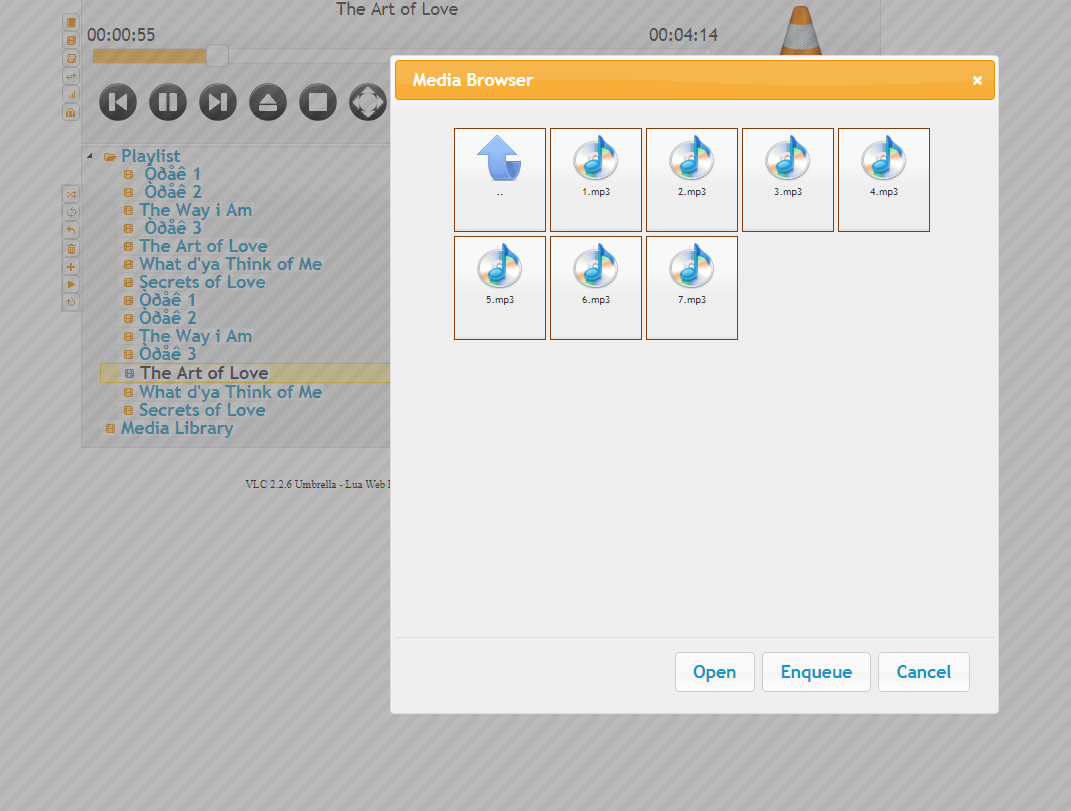Select the Media Library node
This screenshot has width=1071, height=811.
(177, 428)
